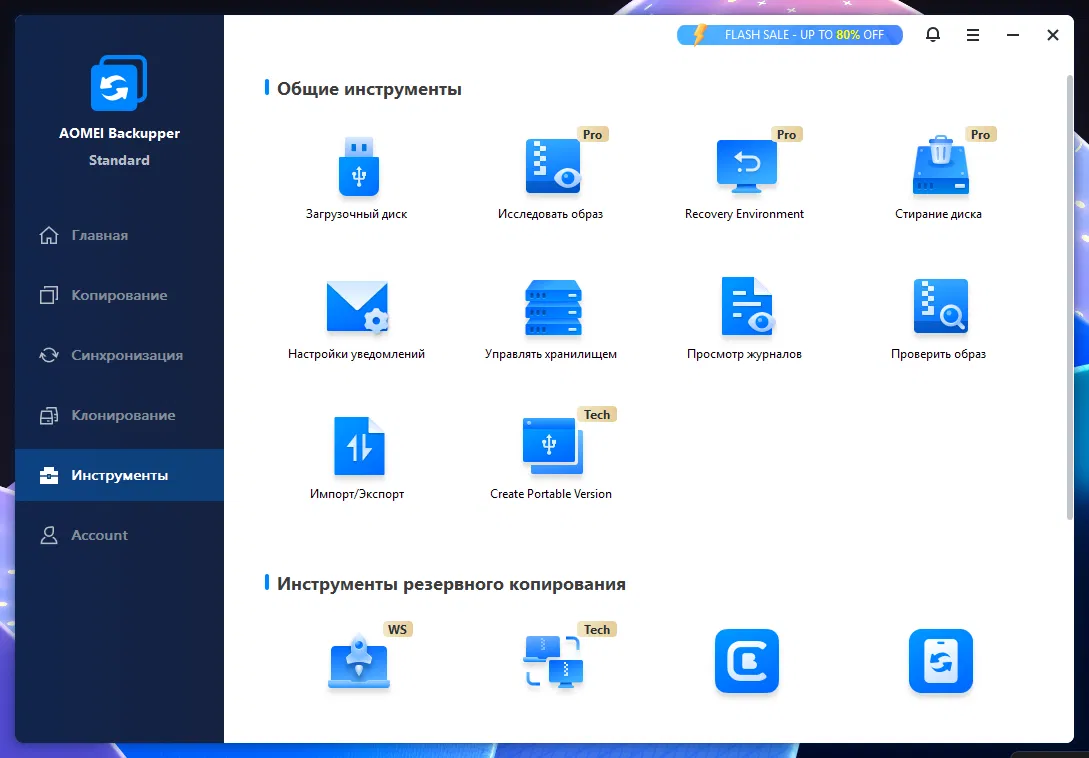The height and width of the screenshot is (758, 1089).
Task: Open the notifications bell icon
Action: [x=933, y=35]
